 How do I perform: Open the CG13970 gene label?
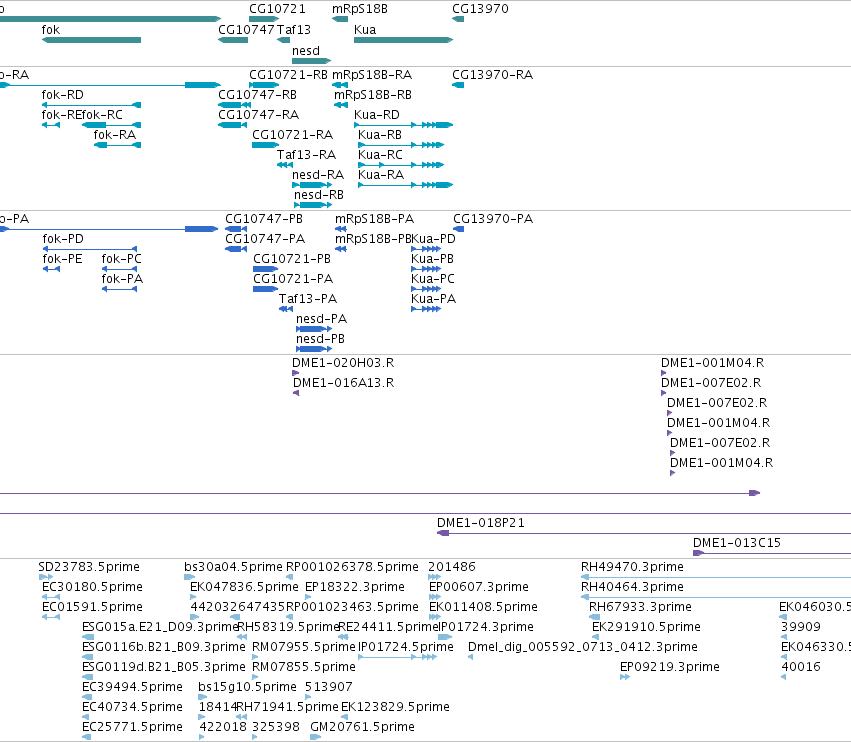click(480, 9)
